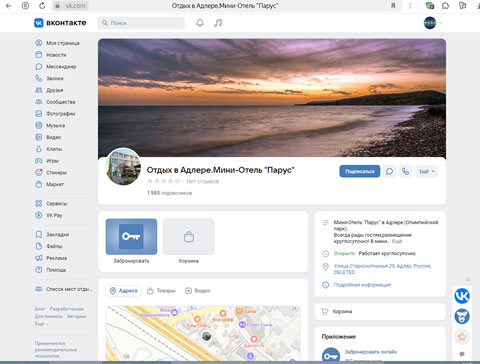The image size is (480, 364).
Task: Switch to the Товары tab
Action: tap(161, 291)
